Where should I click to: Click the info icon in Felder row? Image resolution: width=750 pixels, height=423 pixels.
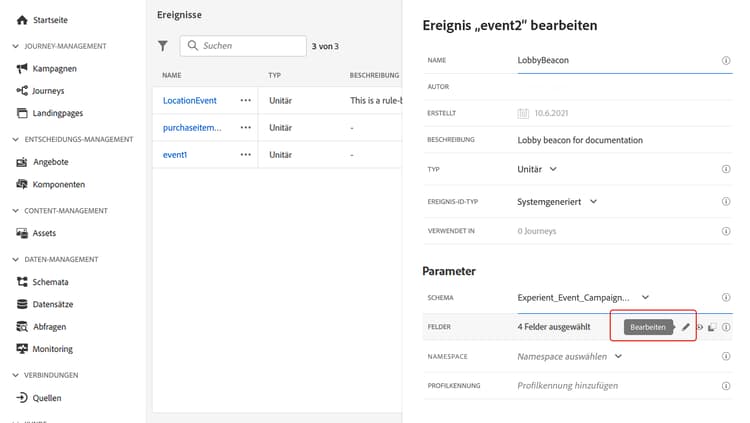pyautogui.click(x=726, y=327)
